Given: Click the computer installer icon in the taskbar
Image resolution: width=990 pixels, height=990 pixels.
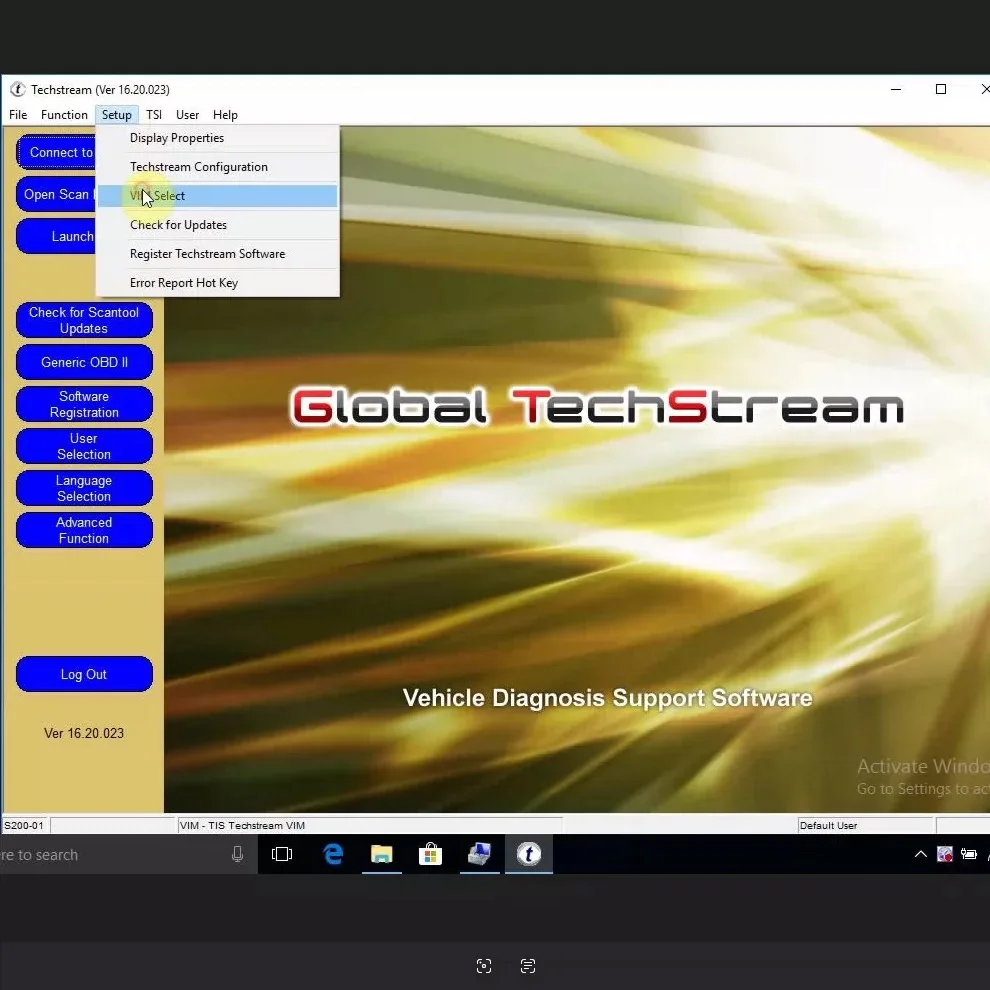Looking at the screenshot, I should tap(479, 854).
